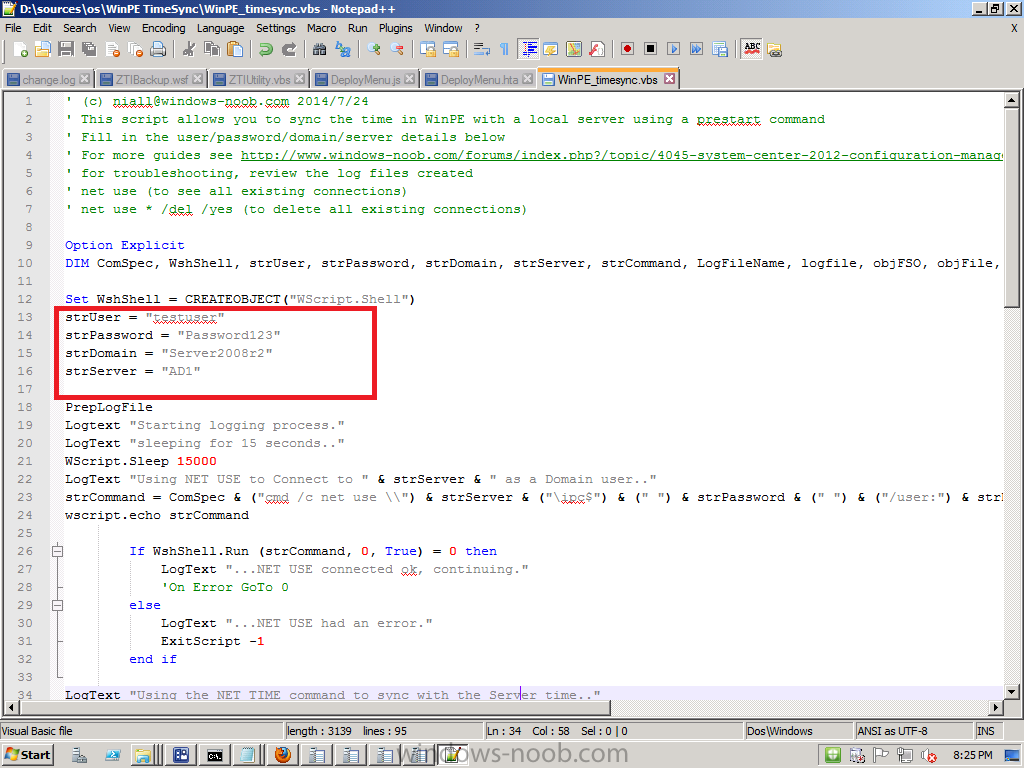
Task: Launch Firefox from the taskbar
Action: click(283, 755)
